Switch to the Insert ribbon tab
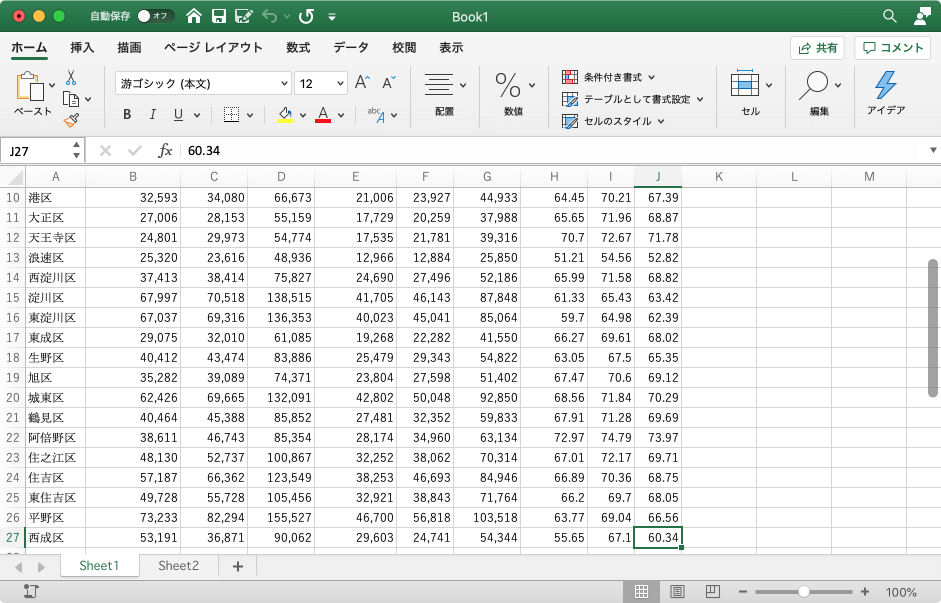This screenshot has width=941, height=603. (82, 47)
